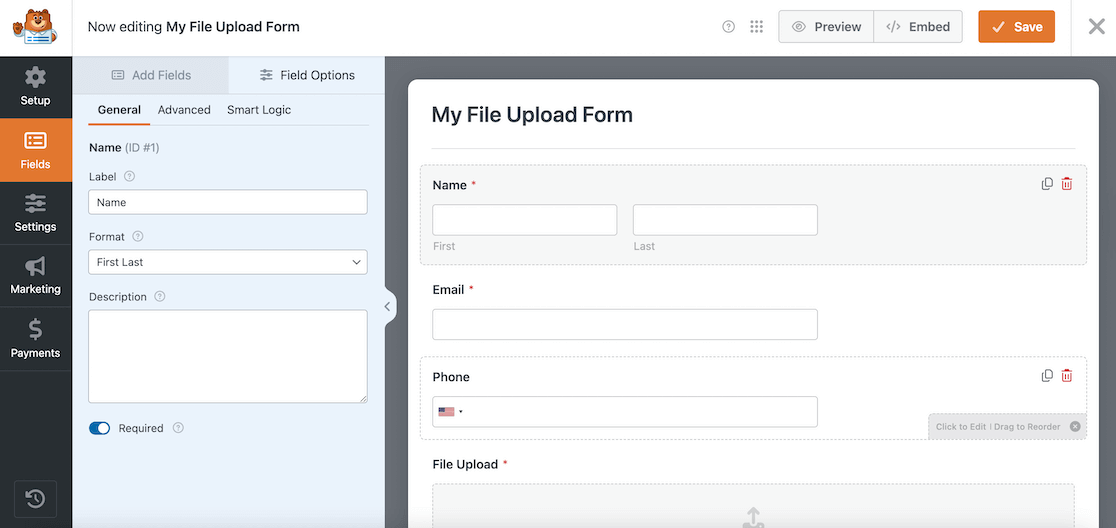Click the Email input in preview
Image resolution: width=1116 pixels, height=528 pixels.
[625, 324]
